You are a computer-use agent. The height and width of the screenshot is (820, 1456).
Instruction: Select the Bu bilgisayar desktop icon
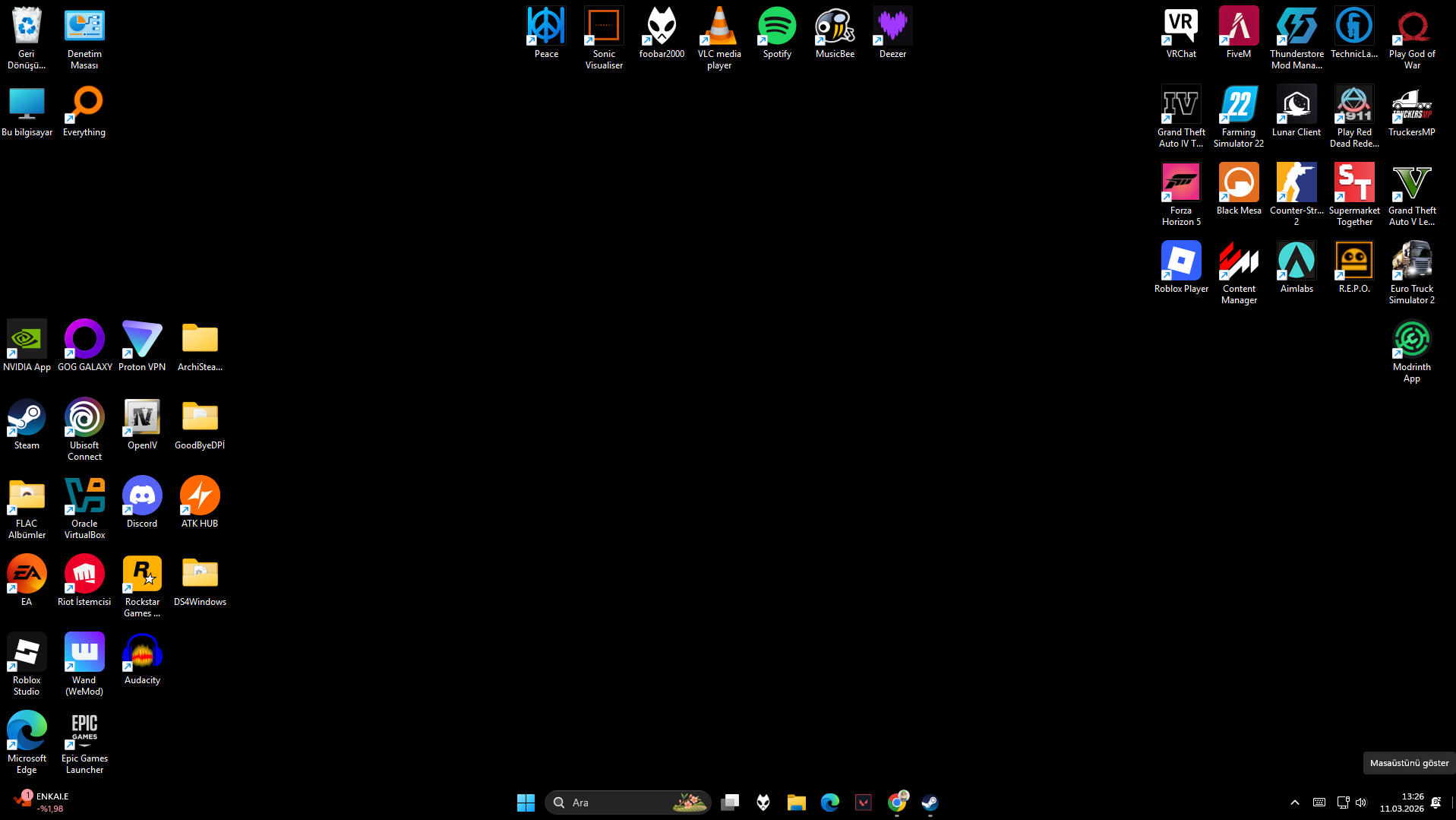coord(27,111)
